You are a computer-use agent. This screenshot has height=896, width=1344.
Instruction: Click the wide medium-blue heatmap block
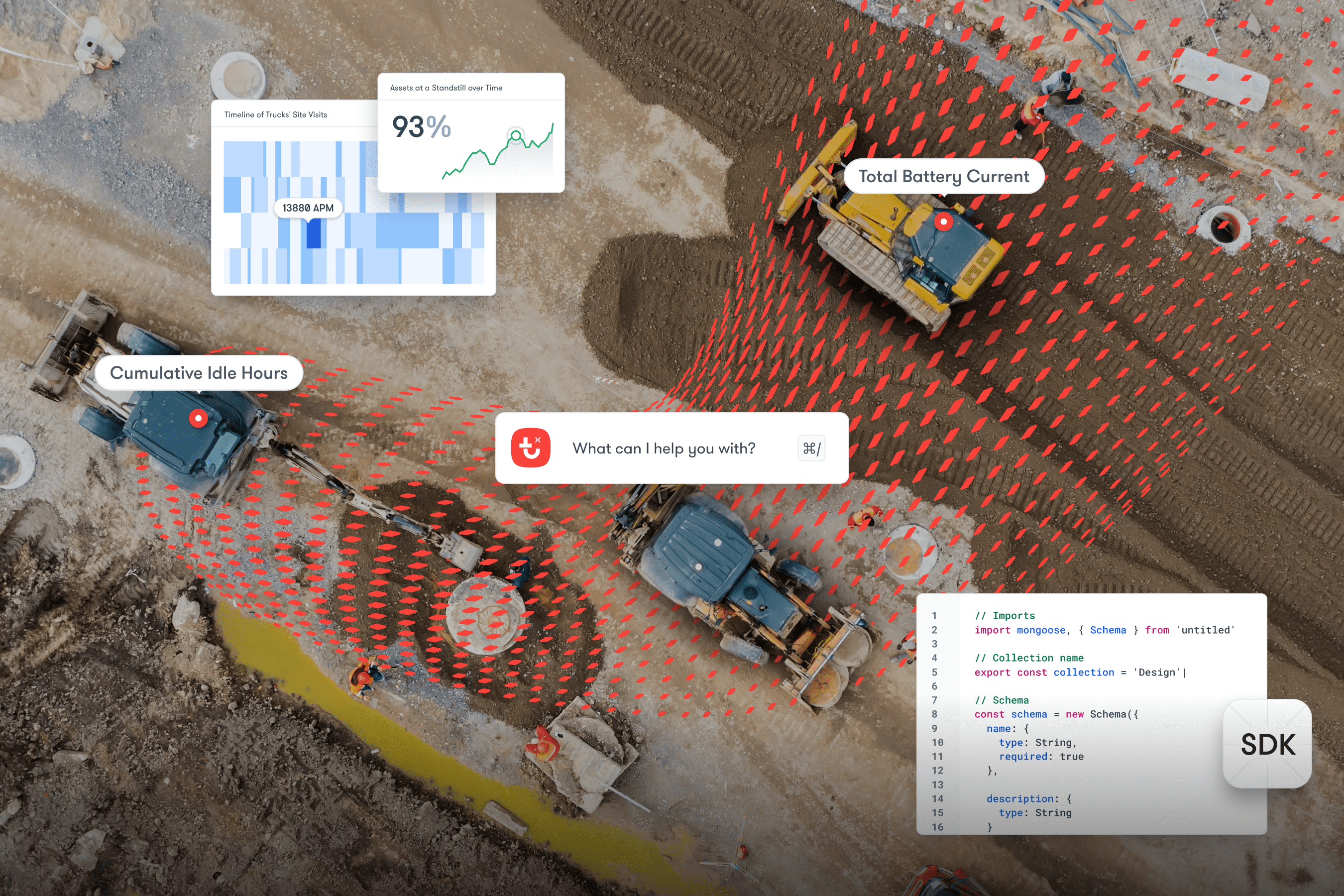coord(407,230)
